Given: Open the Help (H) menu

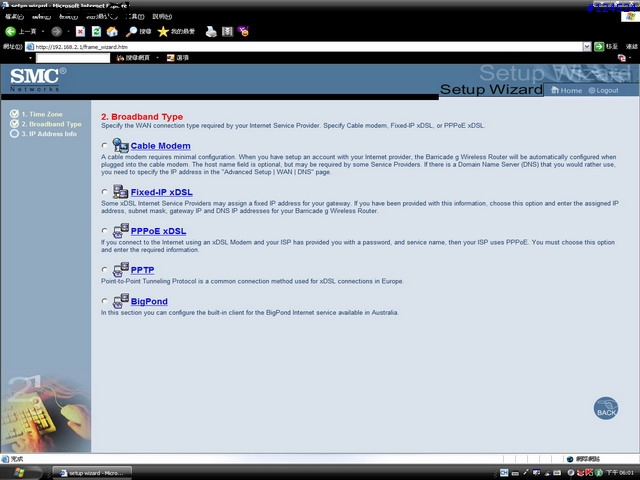Looking at the screenshot, I should click(x=162, y=17).
